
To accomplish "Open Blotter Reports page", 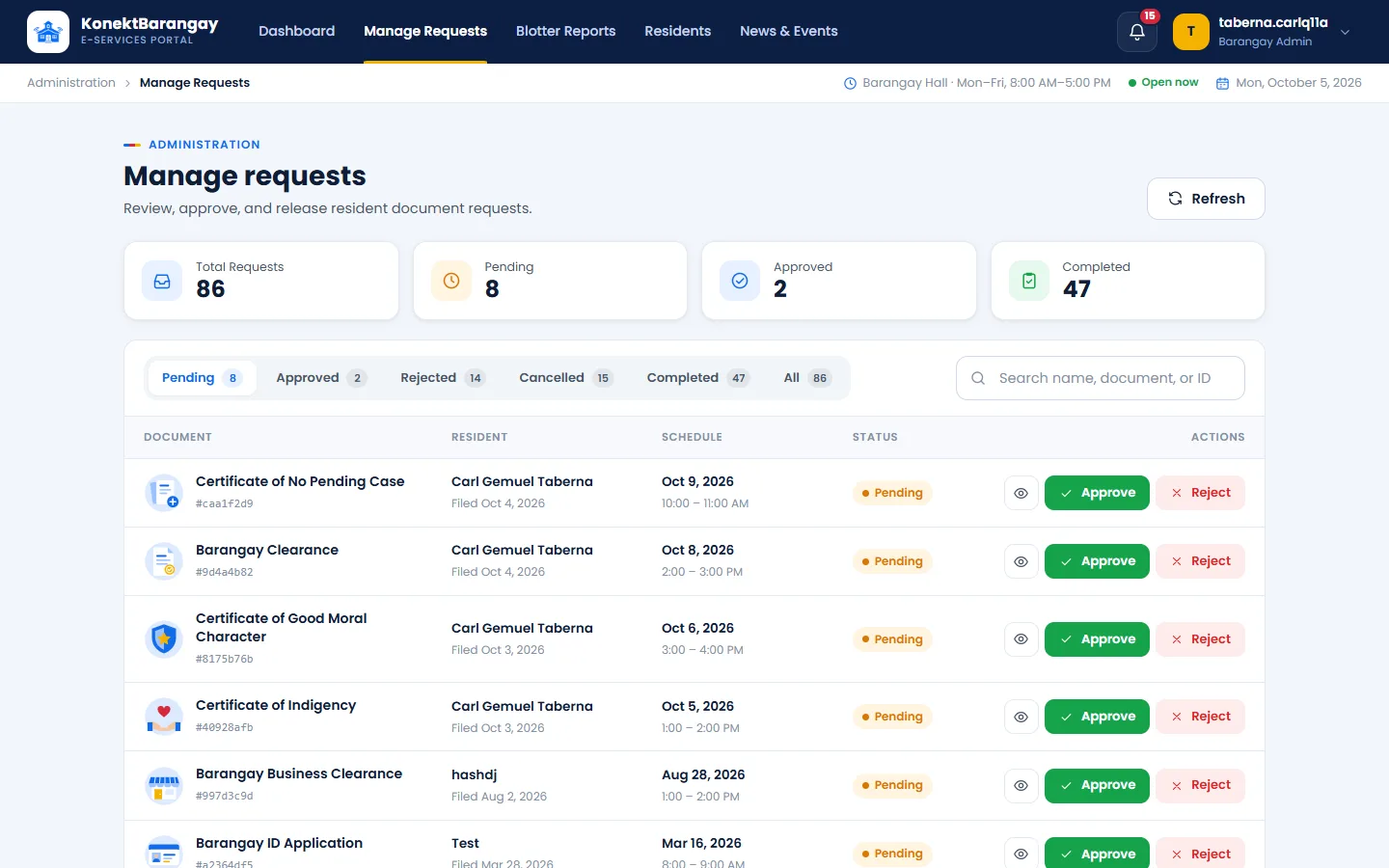I will 565,31.
